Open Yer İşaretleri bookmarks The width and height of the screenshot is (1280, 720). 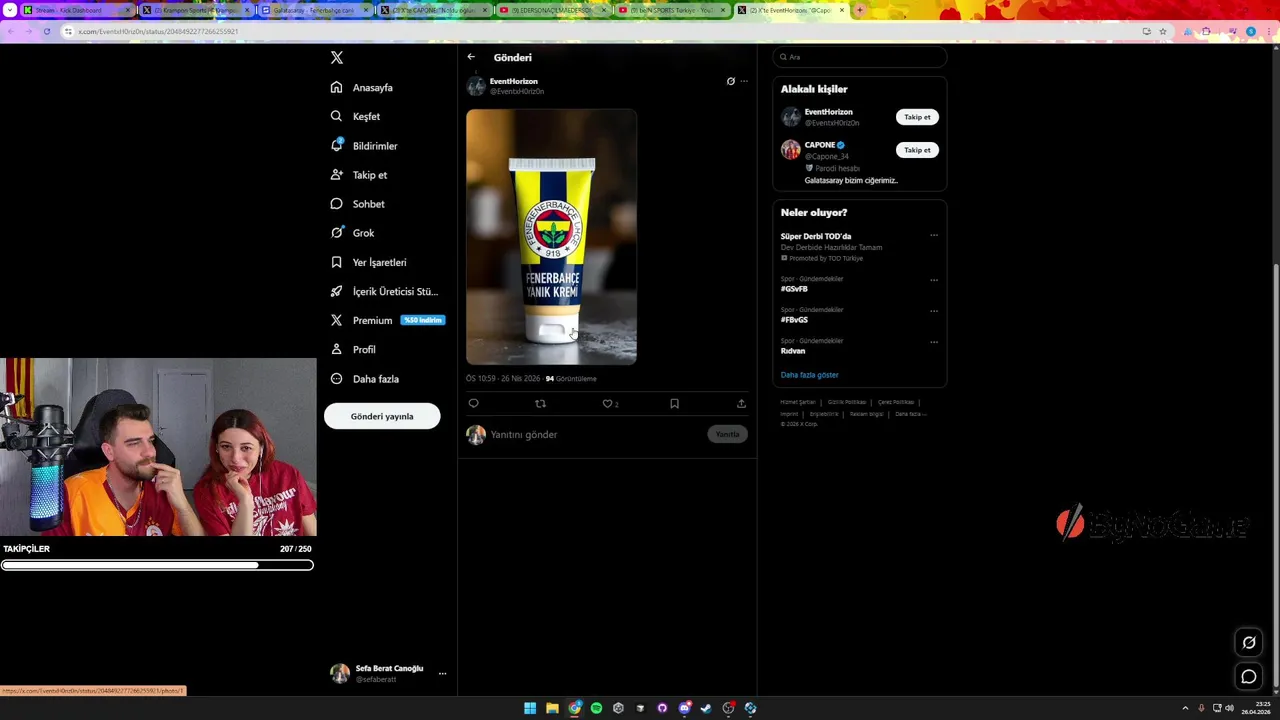[368, 262]
